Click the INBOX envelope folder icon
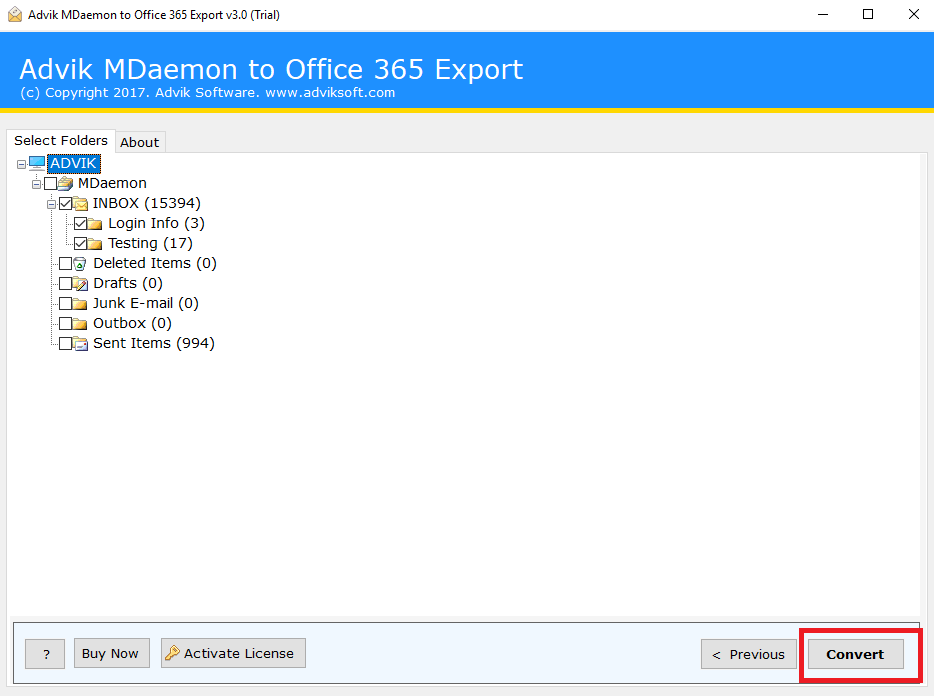This screenshot has width=934, height=696. coord(81,203)
